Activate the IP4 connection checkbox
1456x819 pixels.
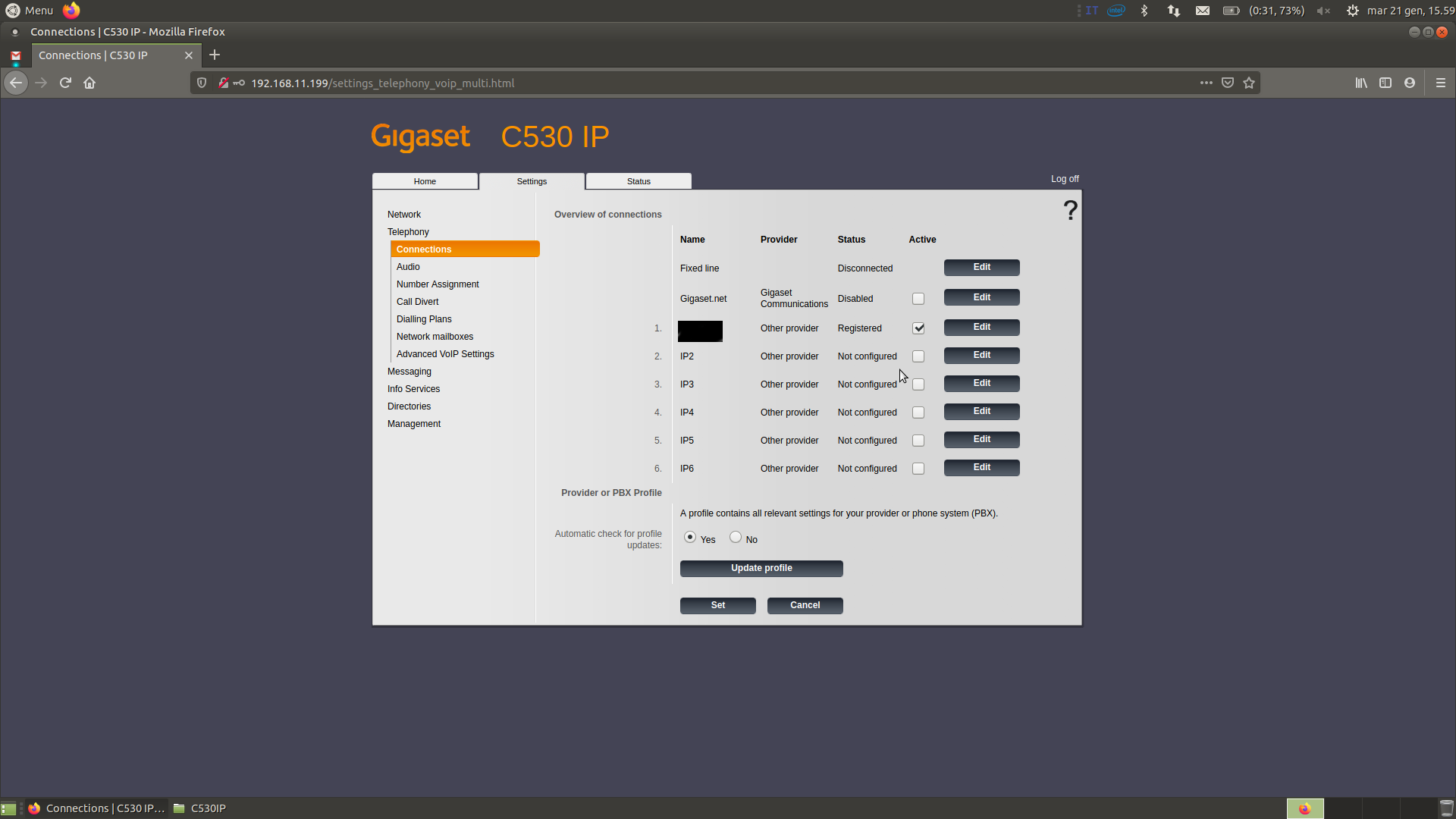point(918,413)
